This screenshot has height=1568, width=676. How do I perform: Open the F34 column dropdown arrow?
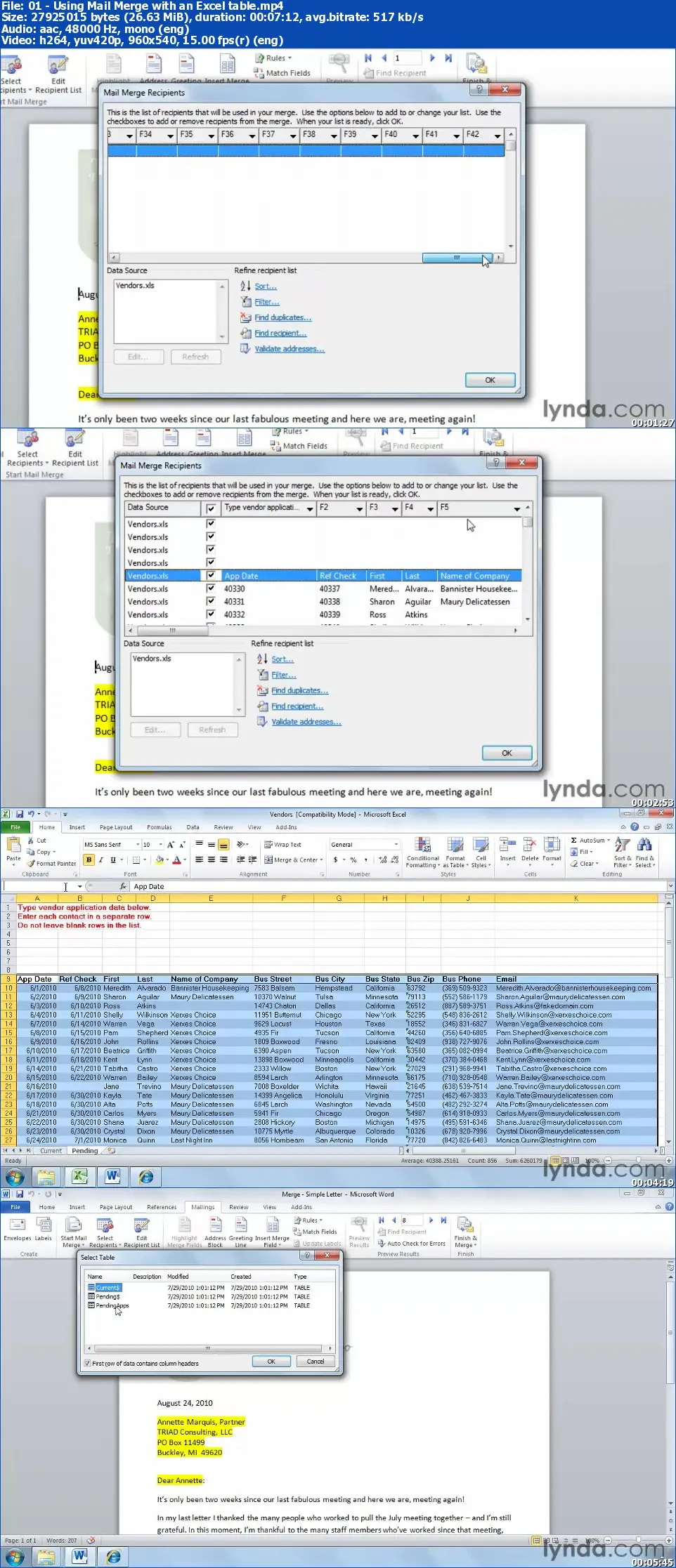click(x=170, y=136)
